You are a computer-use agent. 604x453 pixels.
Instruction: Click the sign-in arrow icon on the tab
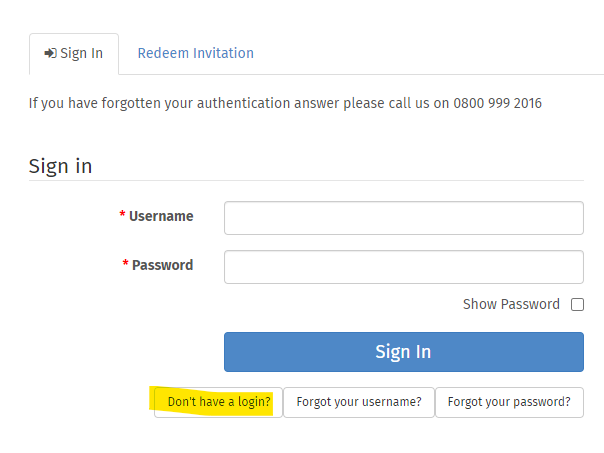pos(50,53)
